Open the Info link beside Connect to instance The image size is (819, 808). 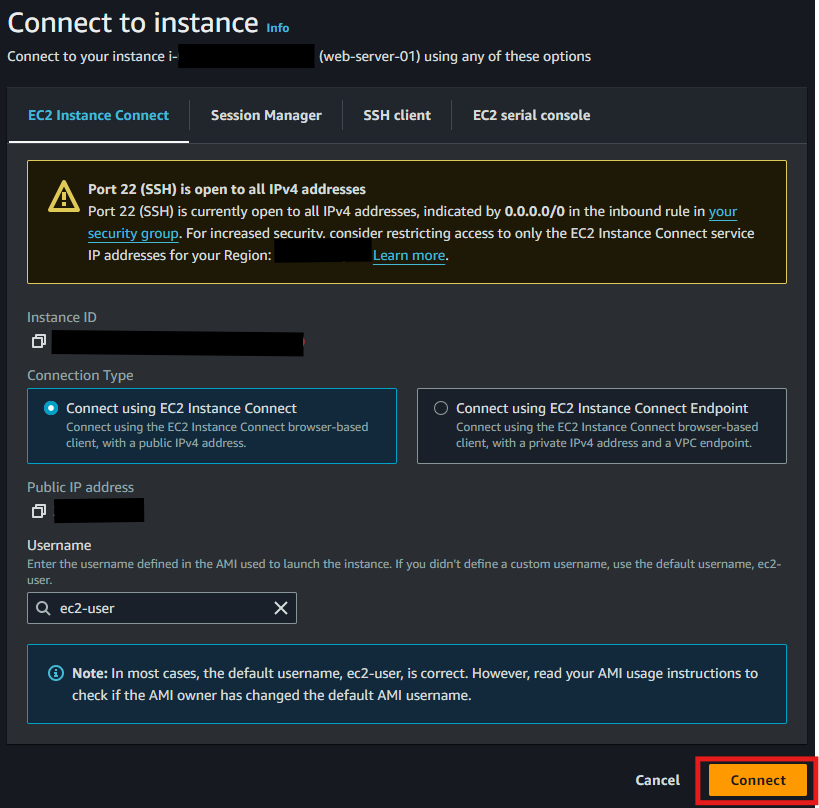click(x=278, y=28)
